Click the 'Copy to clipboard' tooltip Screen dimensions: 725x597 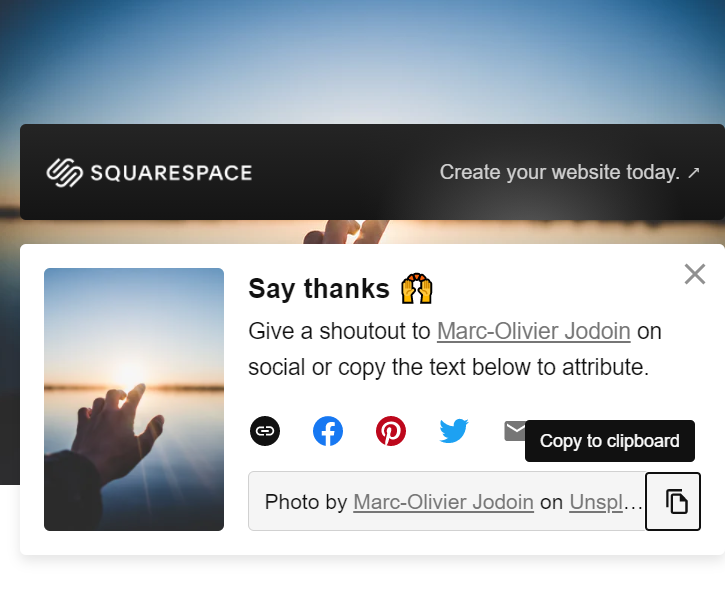click(609, 441)
